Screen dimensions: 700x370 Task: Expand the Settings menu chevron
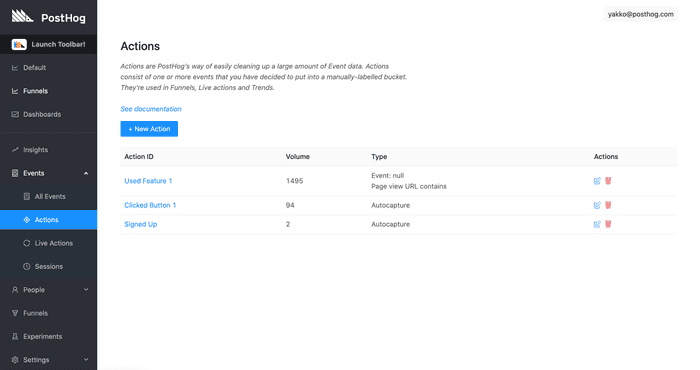pyautogui.click(x=86, y=360)
